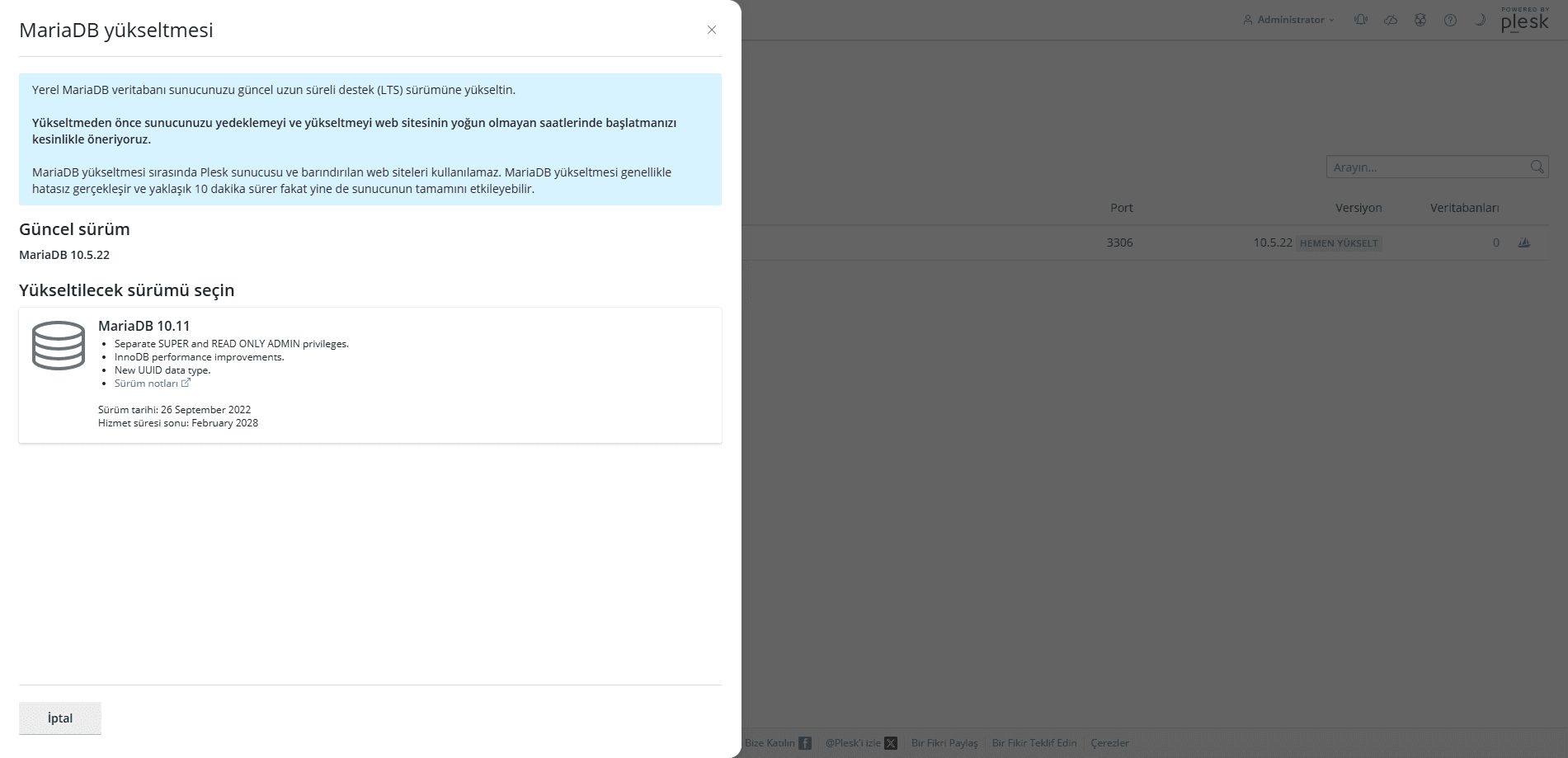Select the MariaDB 10.11 upgrade option
Screen dimensions: 1568x758
(x=370, y=375)
